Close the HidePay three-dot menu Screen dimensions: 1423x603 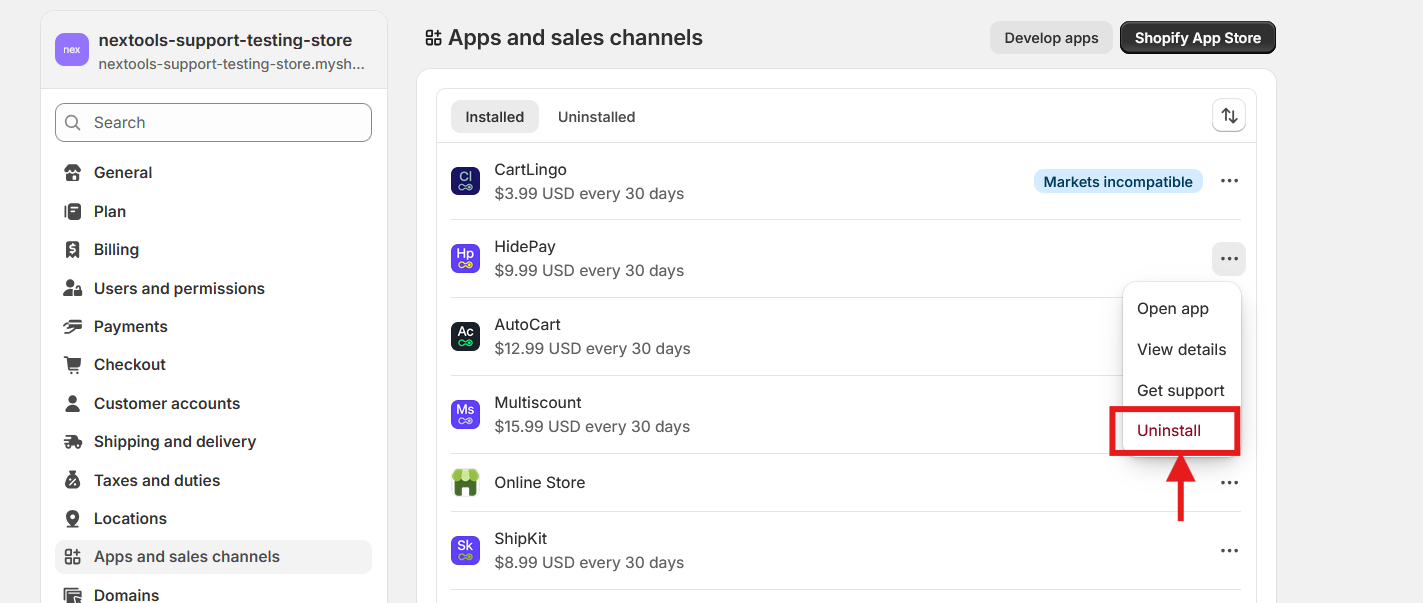pyautogui.click(x=1229, y=259)
